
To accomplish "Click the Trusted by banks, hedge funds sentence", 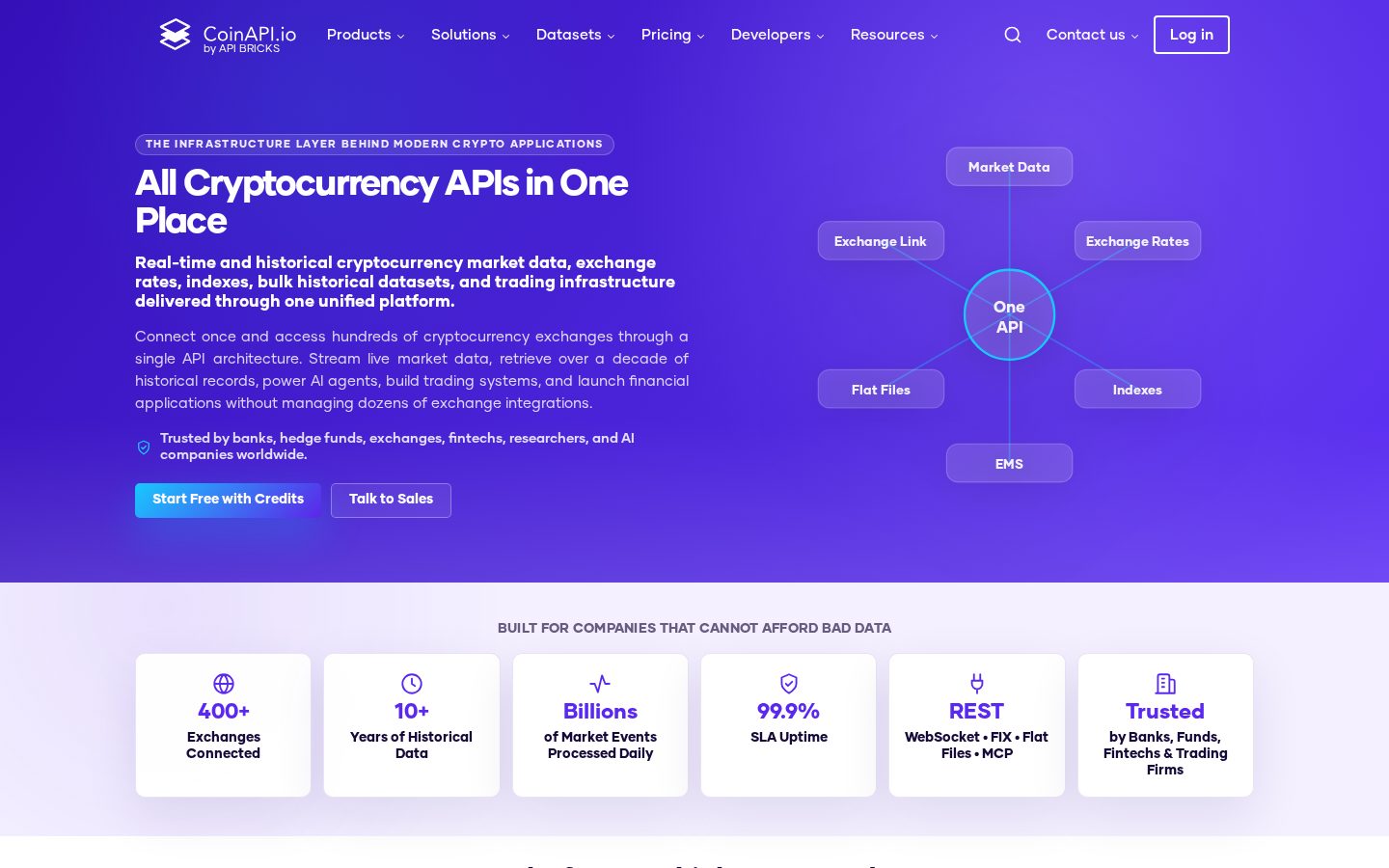I will pos(397,447).
